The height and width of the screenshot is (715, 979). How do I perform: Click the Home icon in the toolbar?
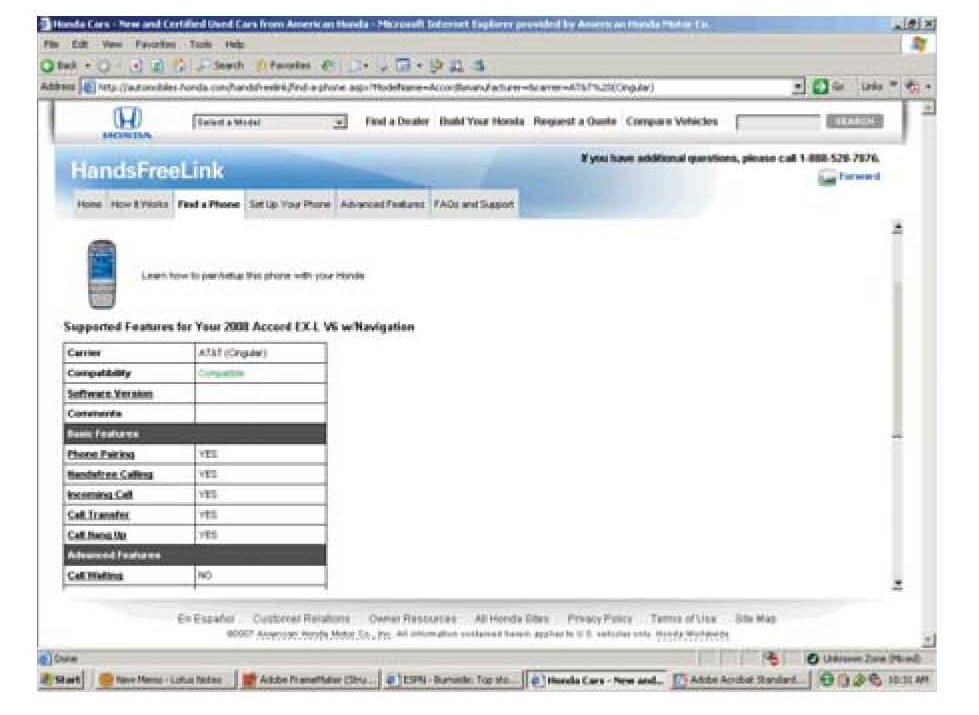[x=181, y=65]
